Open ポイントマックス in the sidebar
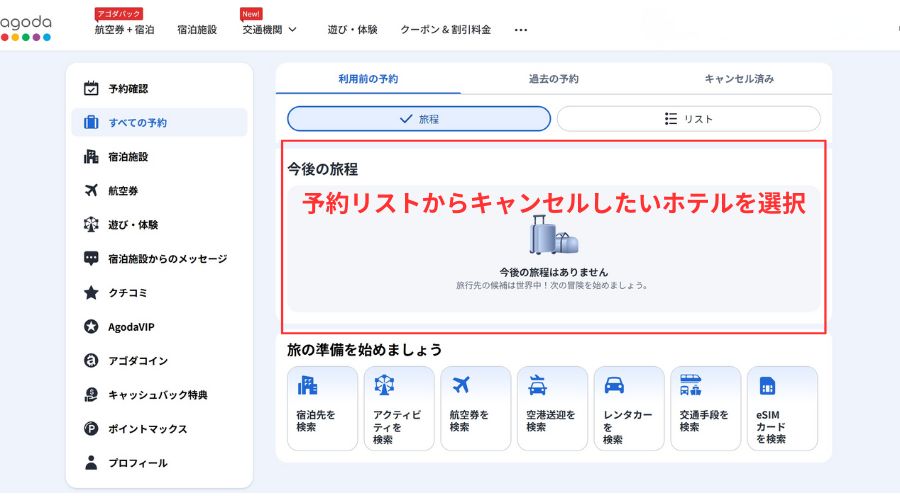This screenshot has height=500, width=900. (x=148, y=429)
